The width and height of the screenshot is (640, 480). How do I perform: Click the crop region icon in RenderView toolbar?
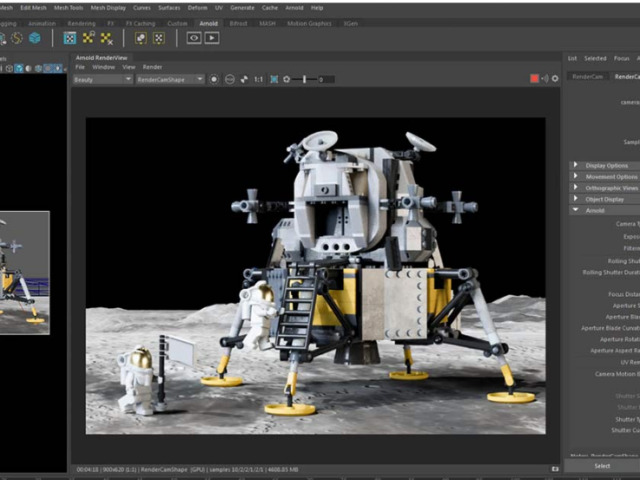coord(273,79)
